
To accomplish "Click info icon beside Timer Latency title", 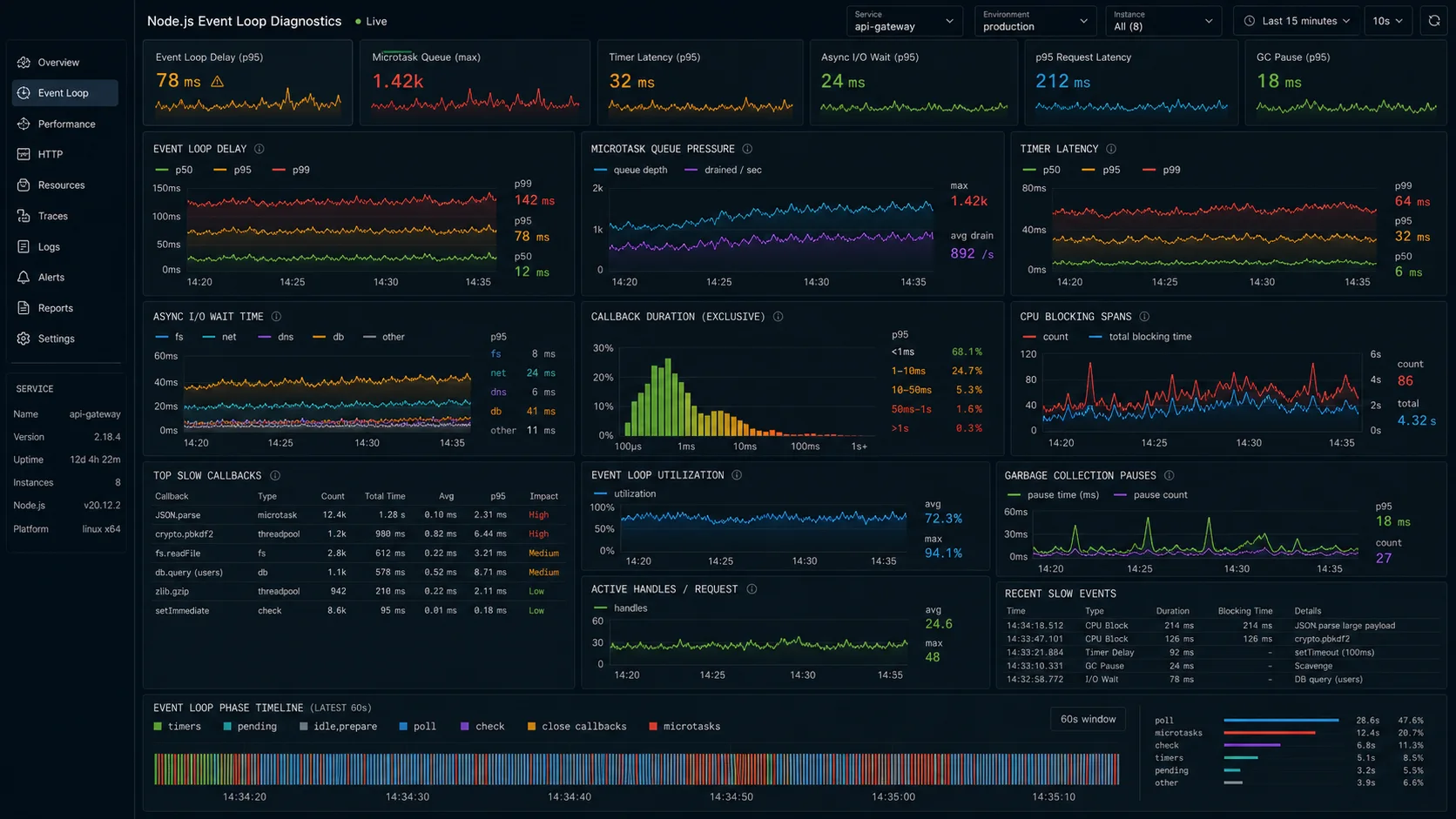I will (x=1111, y=149).
